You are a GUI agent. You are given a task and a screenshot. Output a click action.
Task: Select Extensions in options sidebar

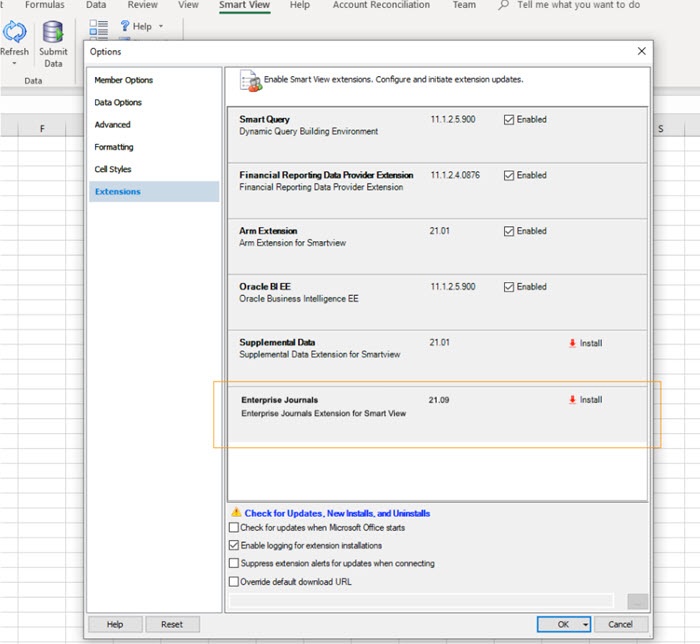tap(154, 191)
